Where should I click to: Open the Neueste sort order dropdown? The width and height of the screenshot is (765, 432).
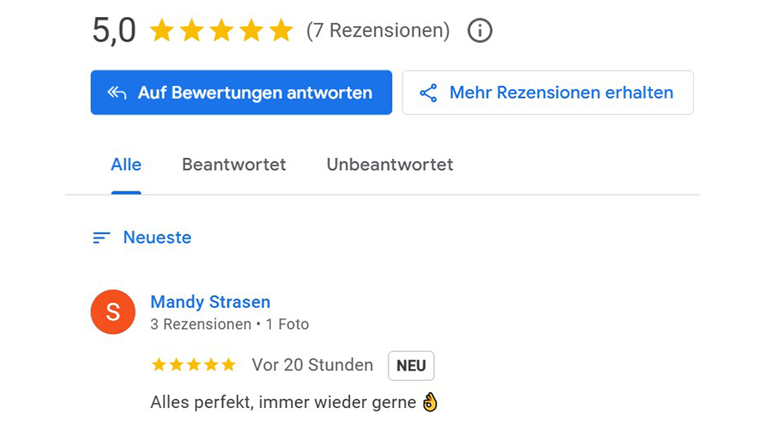(x=157, y=238)
